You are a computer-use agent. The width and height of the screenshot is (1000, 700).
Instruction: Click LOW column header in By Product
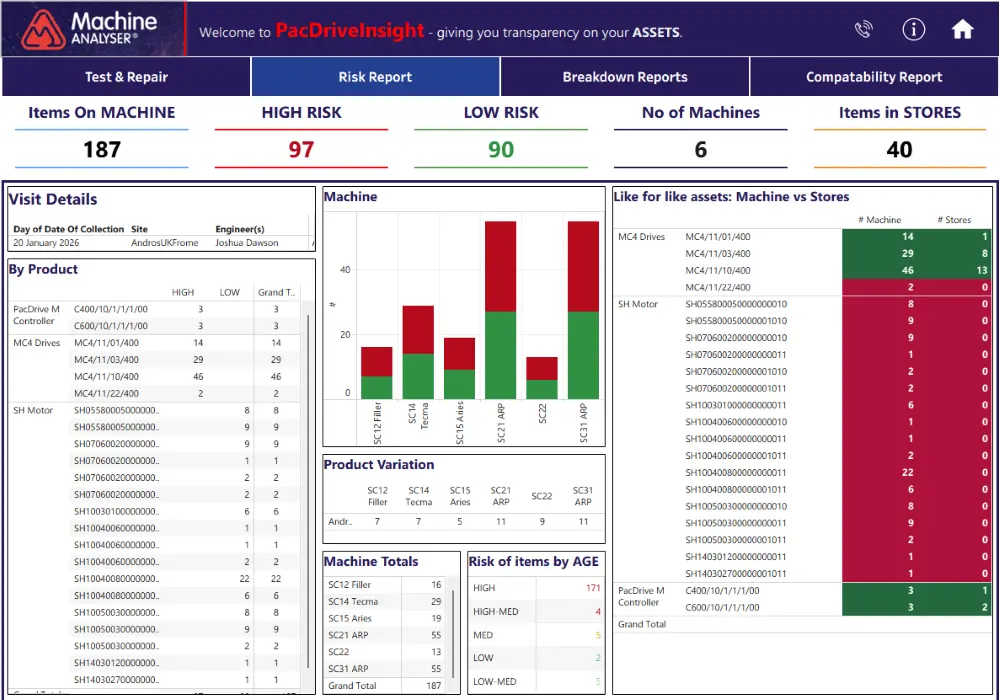coord(230,293)
